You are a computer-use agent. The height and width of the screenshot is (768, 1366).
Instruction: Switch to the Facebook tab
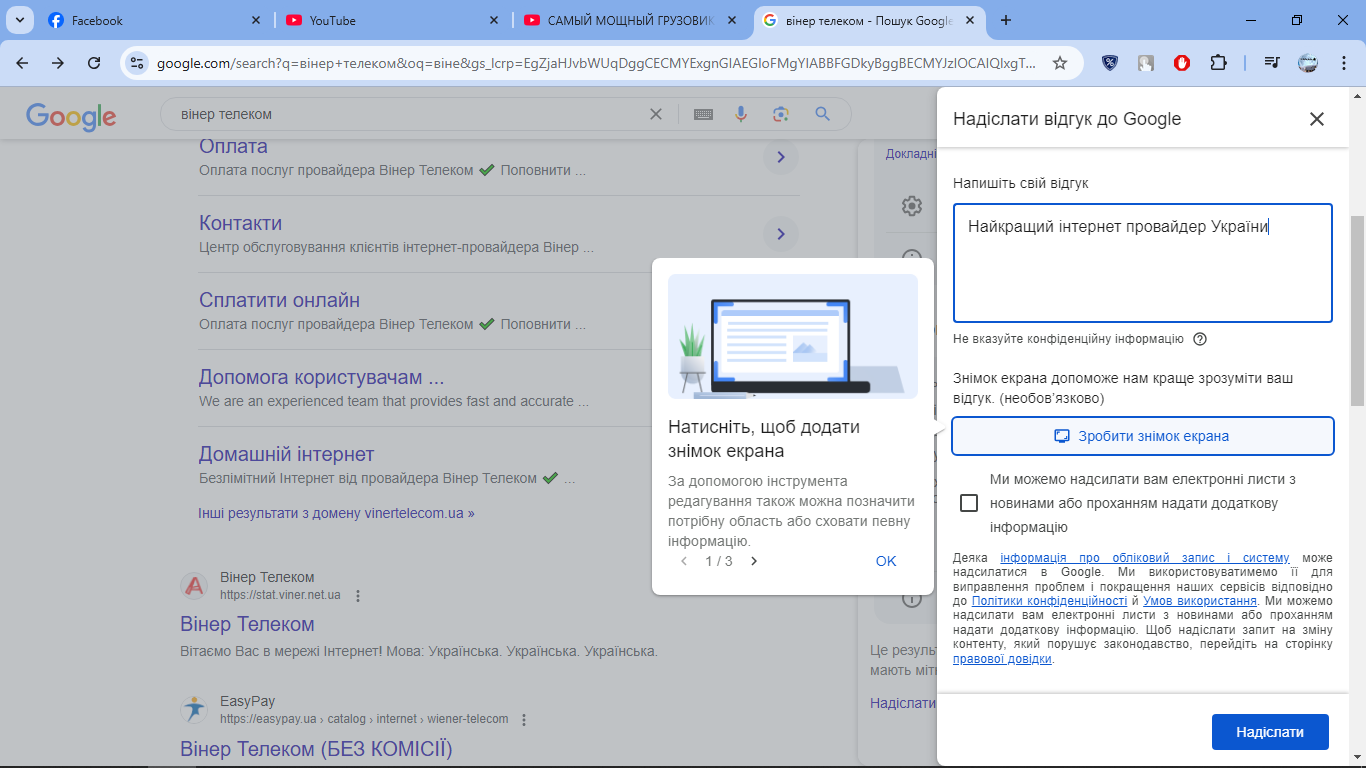click(x=155, y=20)
